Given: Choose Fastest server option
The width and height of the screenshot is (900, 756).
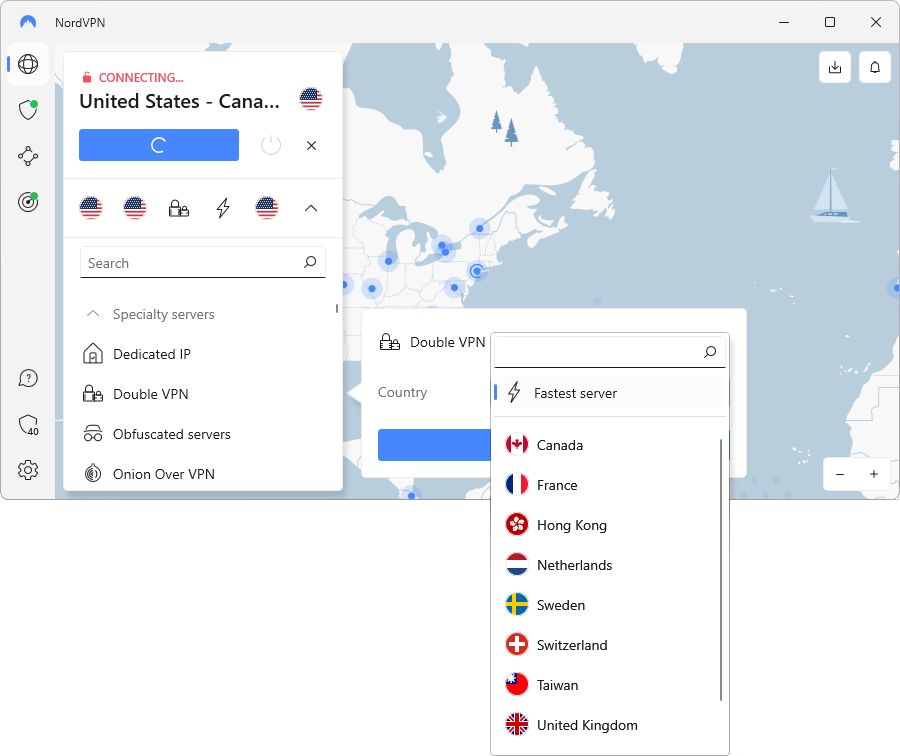Looking at the screenshot, I should [610, 393].
